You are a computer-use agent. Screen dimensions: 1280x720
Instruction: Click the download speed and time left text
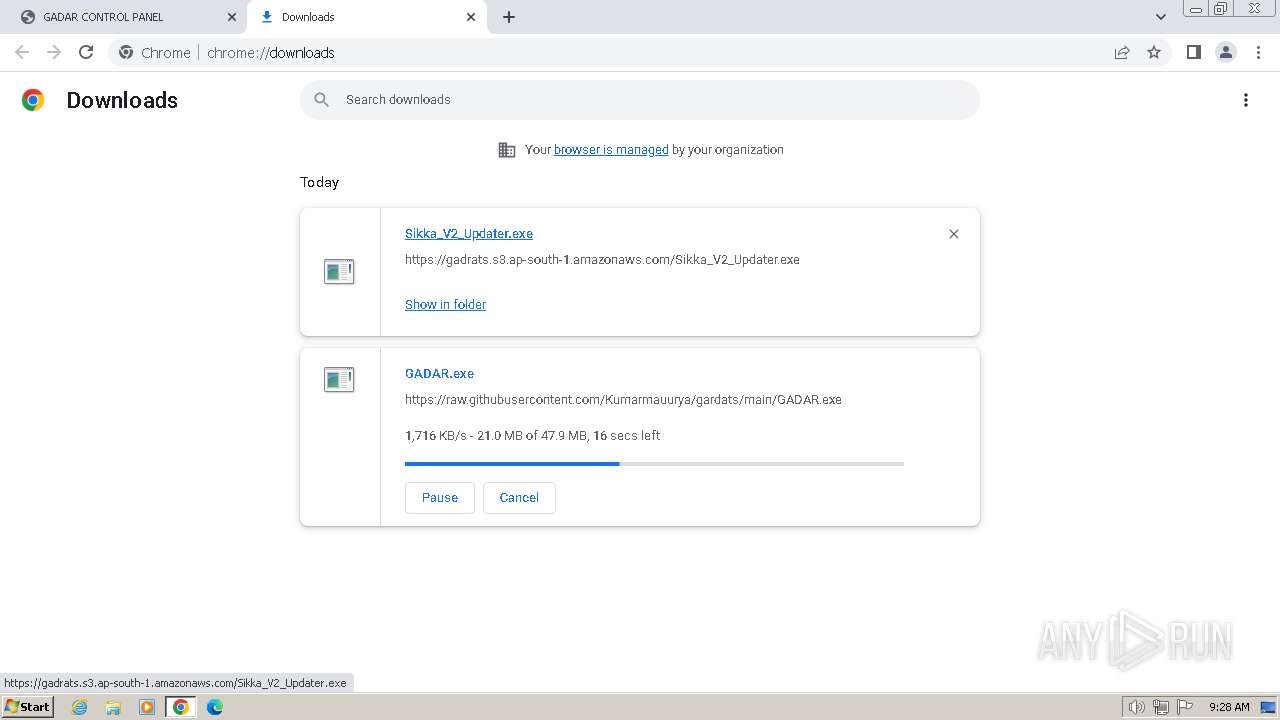[532, 436]
